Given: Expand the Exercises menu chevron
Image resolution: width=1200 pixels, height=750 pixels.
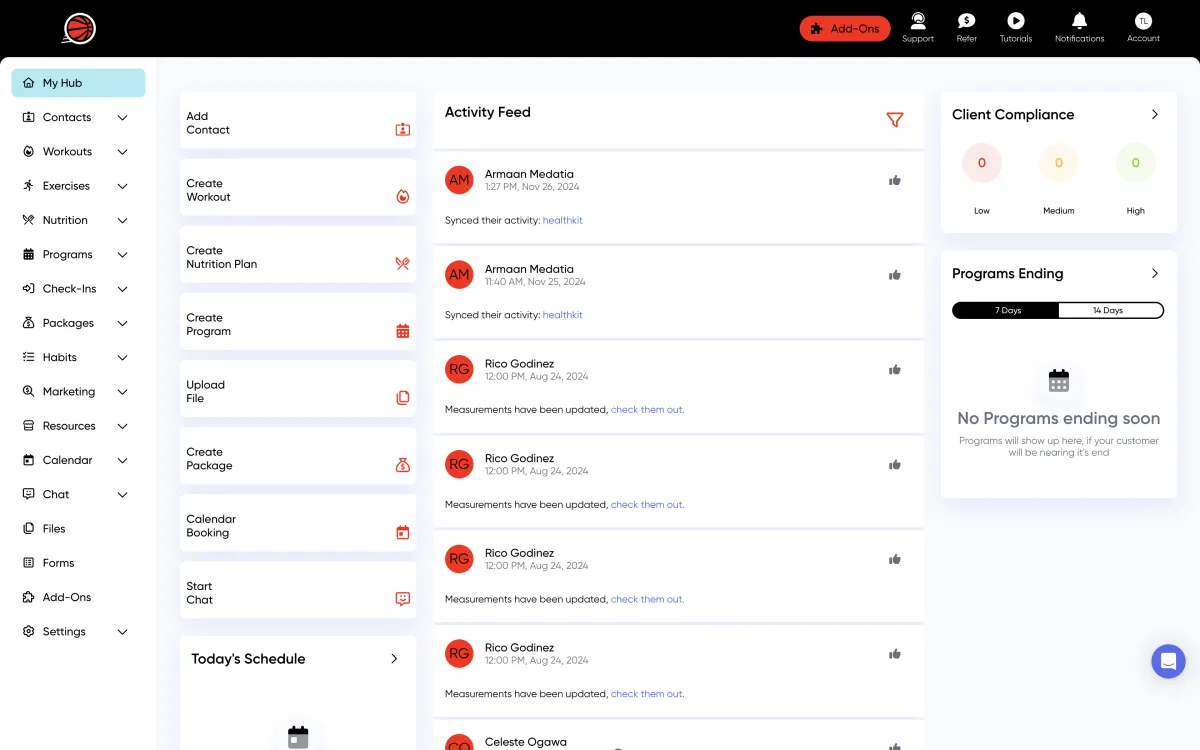Looking at the screenshot, I should pyautogui.click(x=122, y=186).
